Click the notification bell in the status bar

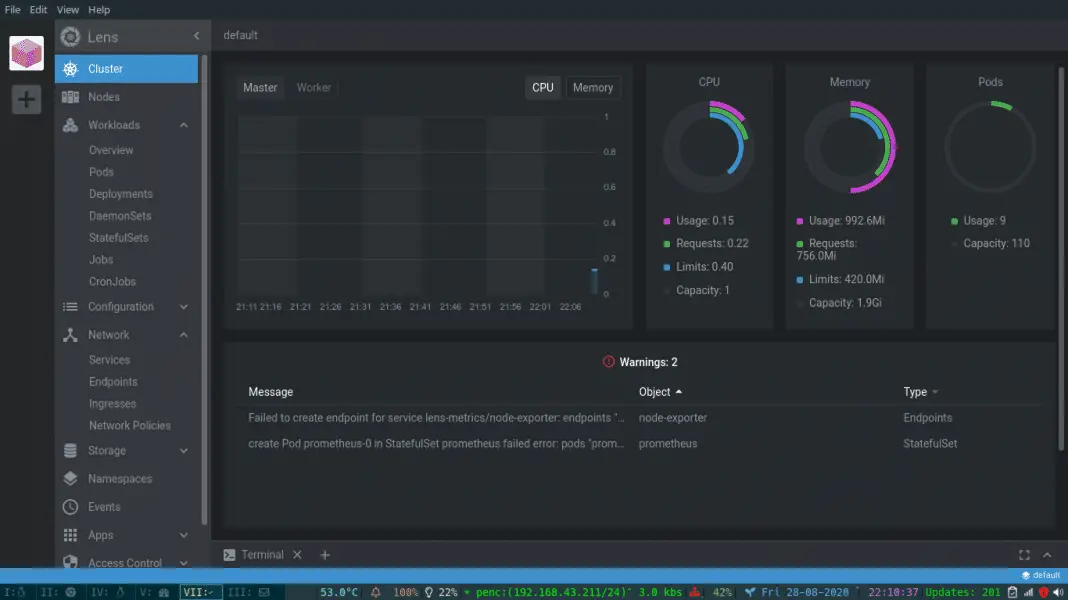374,591
